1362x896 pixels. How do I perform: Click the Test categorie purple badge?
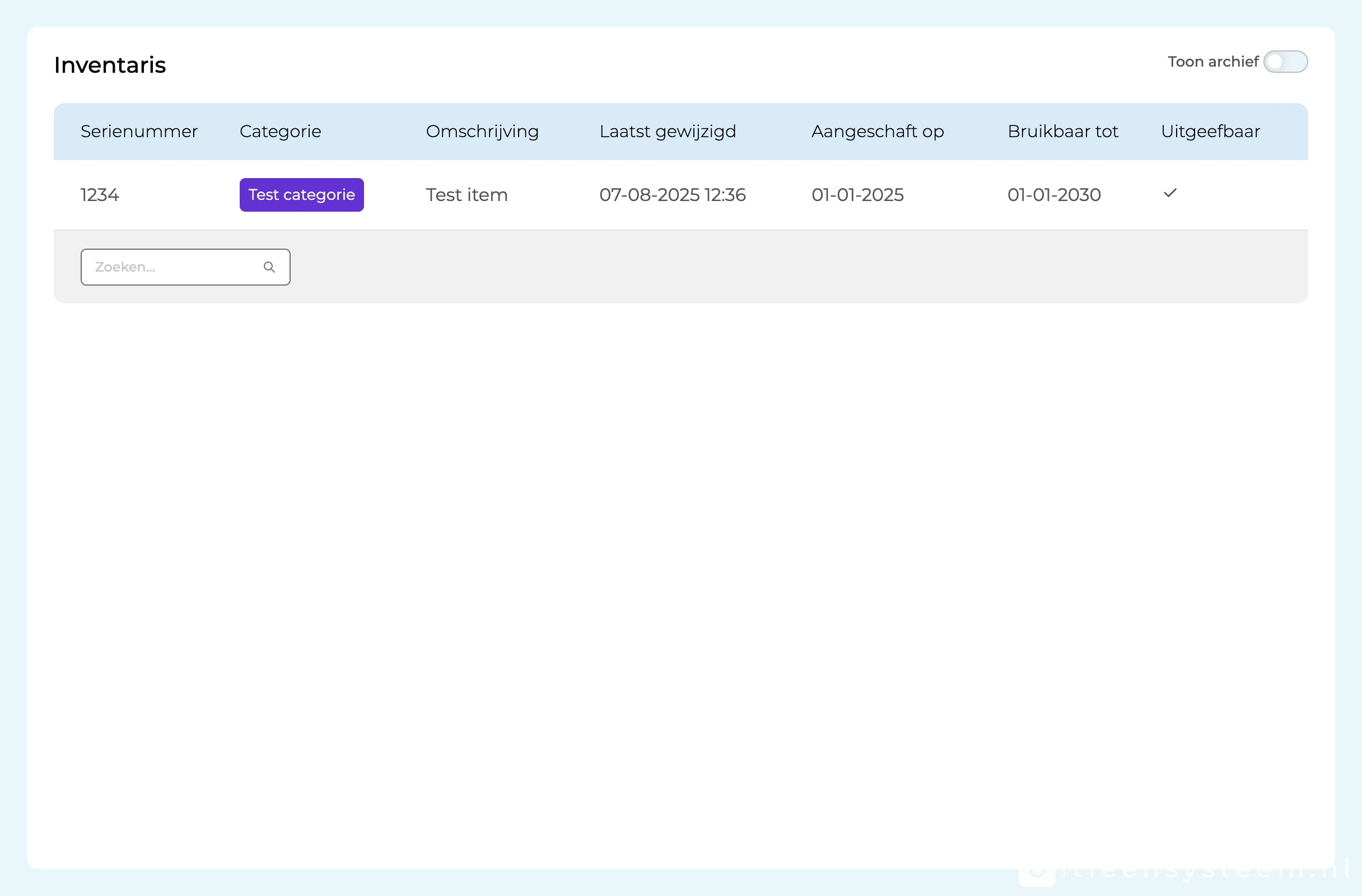click(x=302, y=194)
